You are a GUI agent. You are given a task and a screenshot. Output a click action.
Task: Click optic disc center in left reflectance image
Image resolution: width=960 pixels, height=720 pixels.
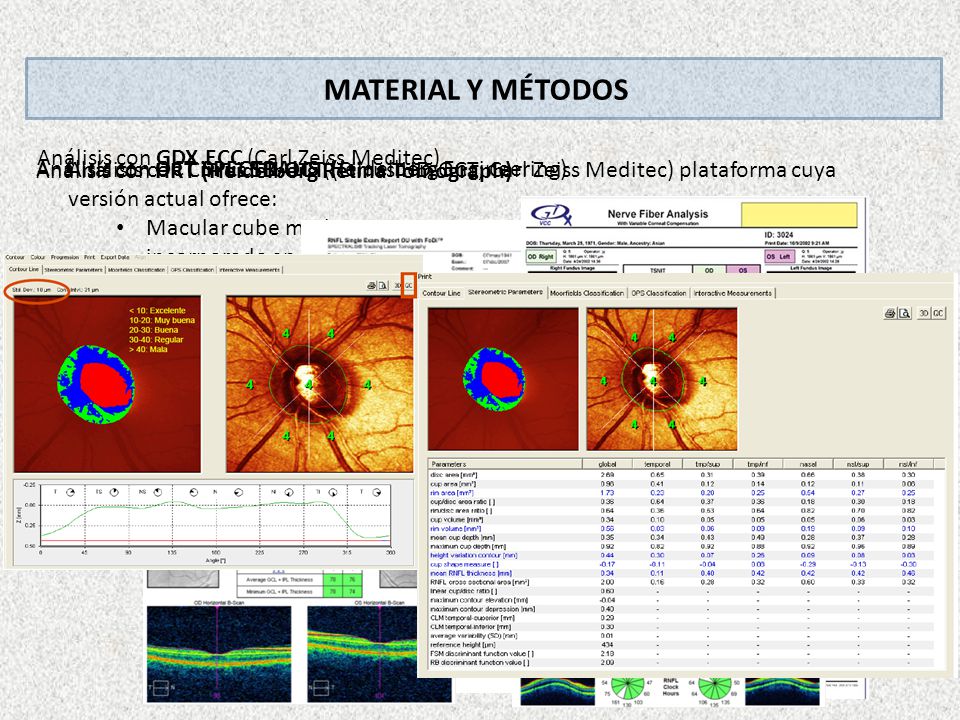tap(308, 384)
